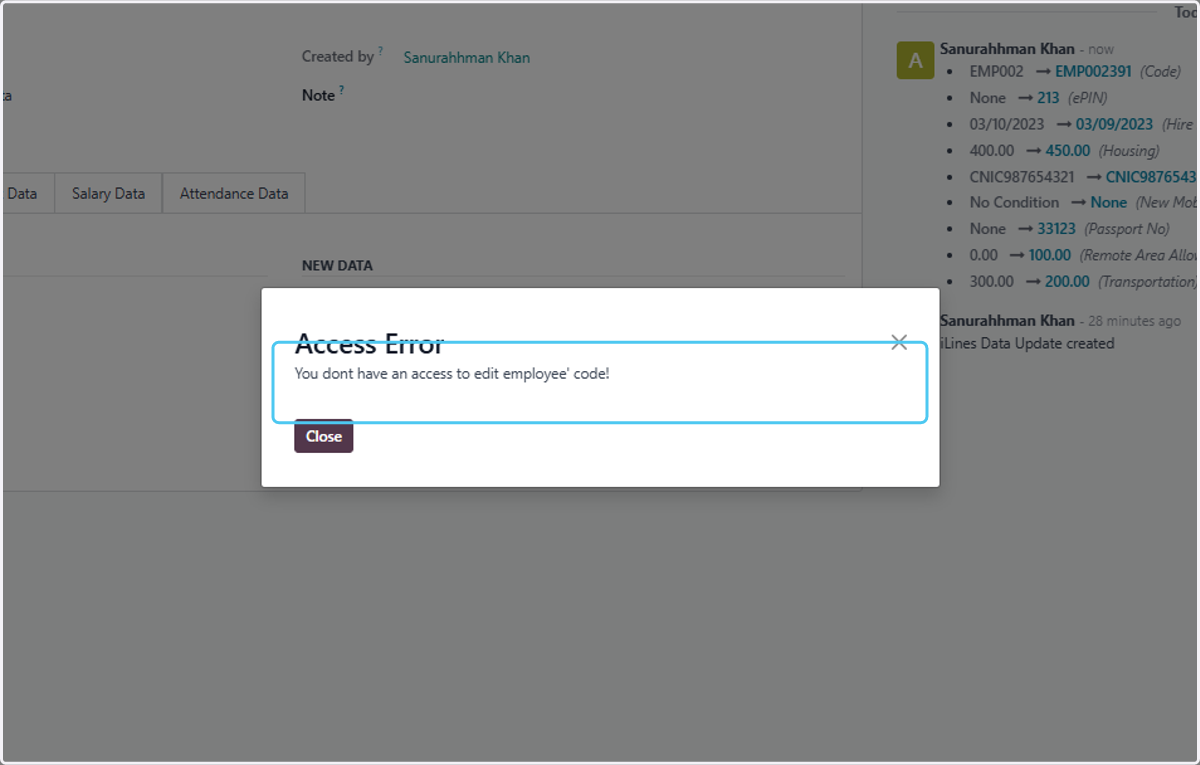This screenshot has height=765, width=1200.
Task: Click the '28 minutes ago' timestamp
Action: tap(1134, 322)
